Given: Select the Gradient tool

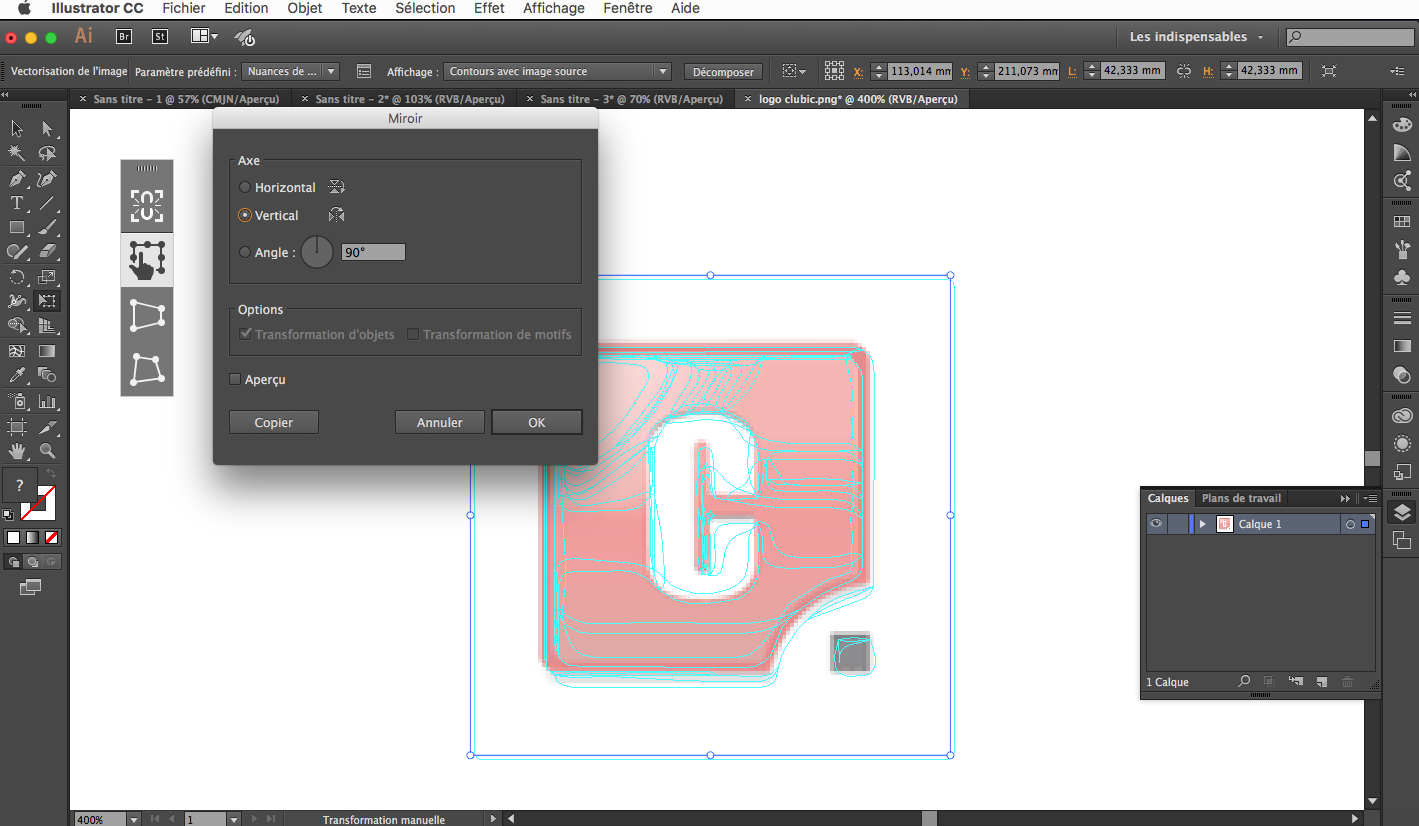Looking at the screenshot, I should pyautogui.click(x=47, y=351).
